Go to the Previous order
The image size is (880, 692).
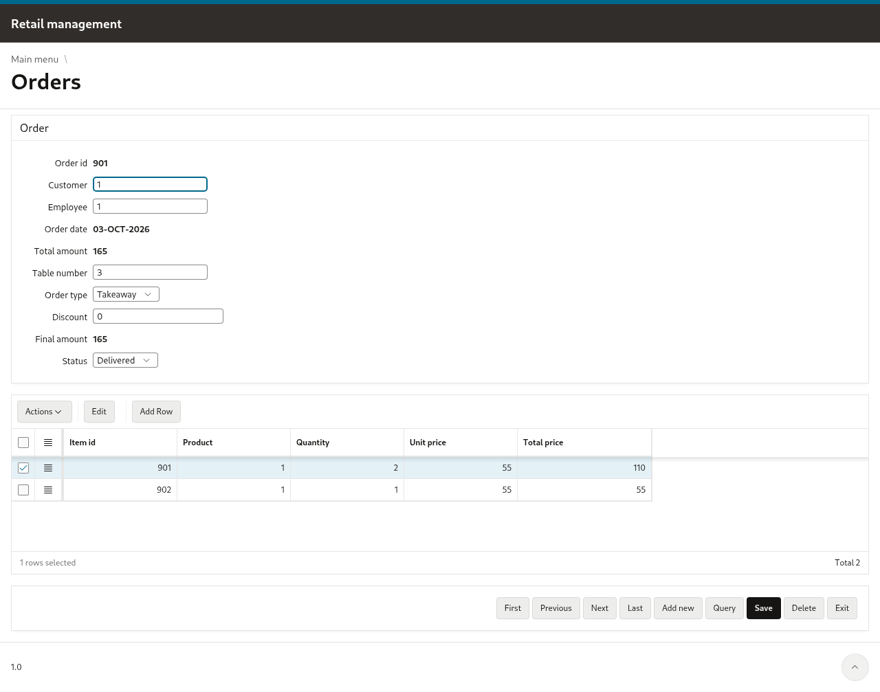coord(556,608)
